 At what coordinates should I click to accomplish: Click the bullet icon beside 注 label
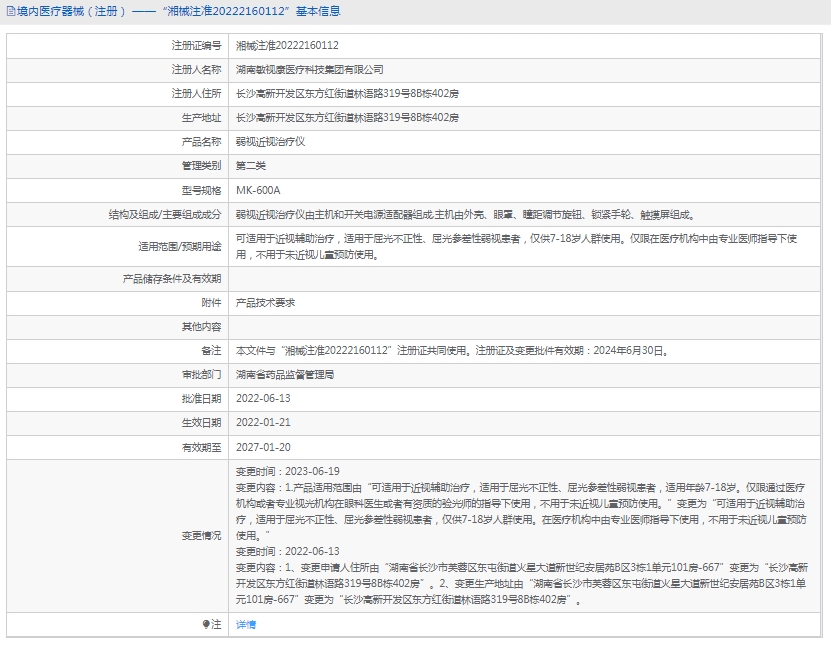[x=207, y=624]
